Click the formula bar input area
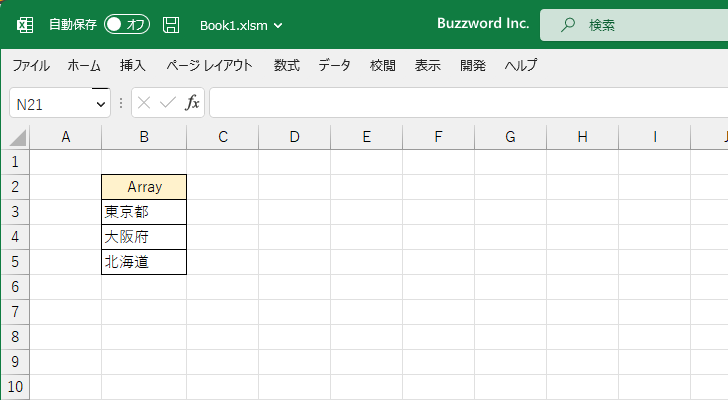Viewport: 728px width, 400px height. (x=468, y=103)
